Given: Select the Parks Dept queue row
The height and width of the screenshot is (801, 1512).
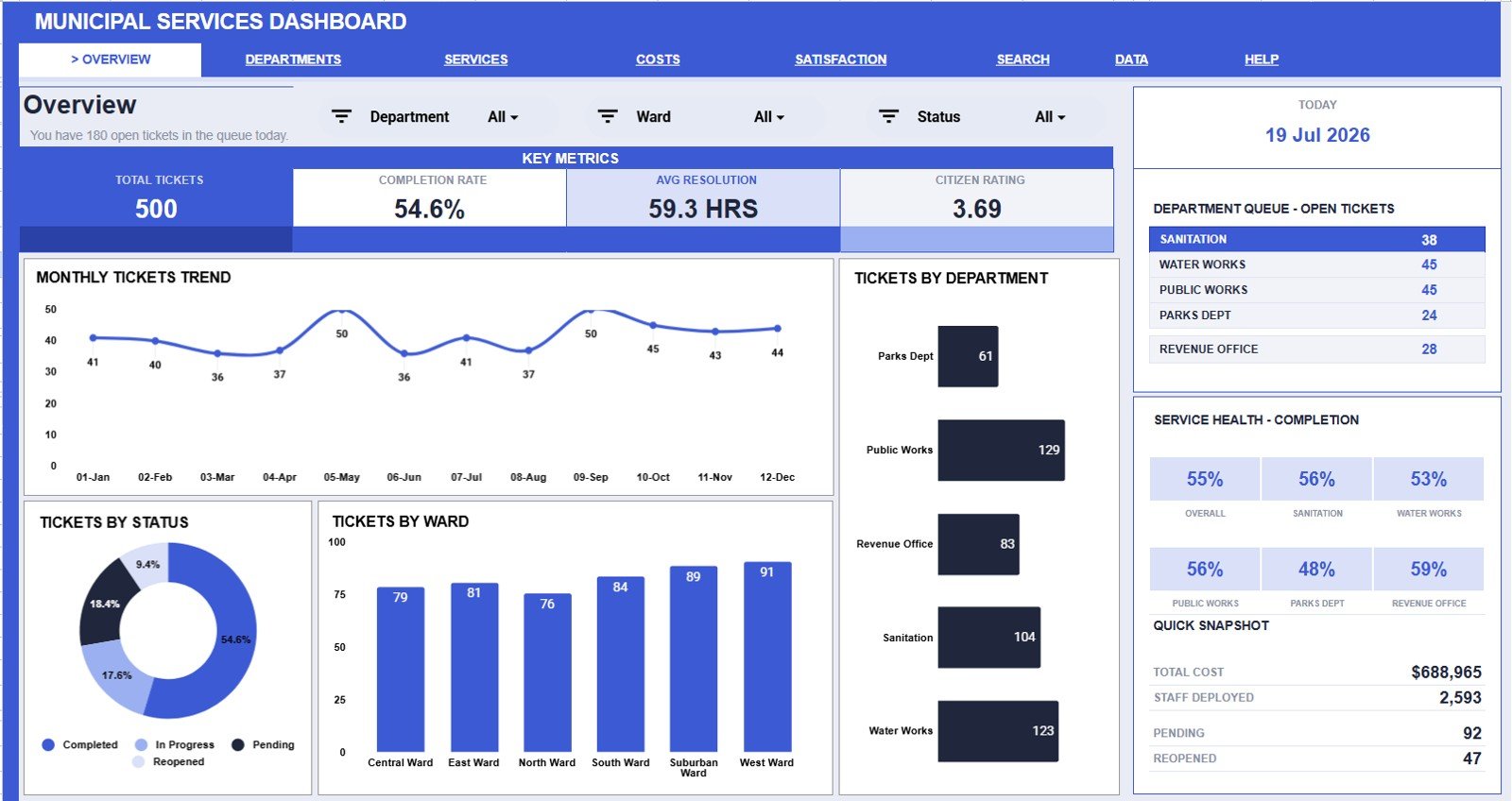Looking at the screenshot, I should pyautogui.click(x=1316, y=315).
